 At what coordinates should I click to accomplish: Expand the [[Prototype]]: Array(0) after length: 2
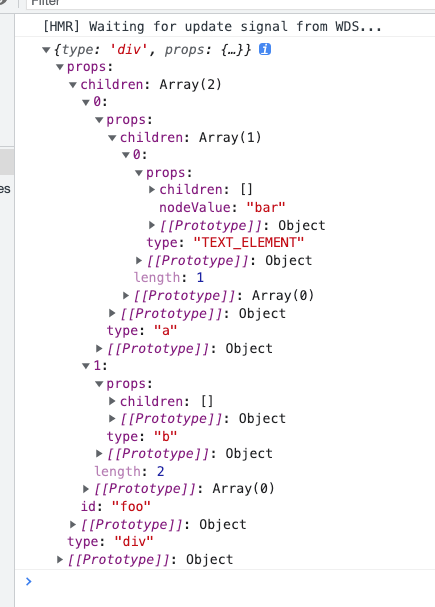pyautogui.click(x=86, y=489)
